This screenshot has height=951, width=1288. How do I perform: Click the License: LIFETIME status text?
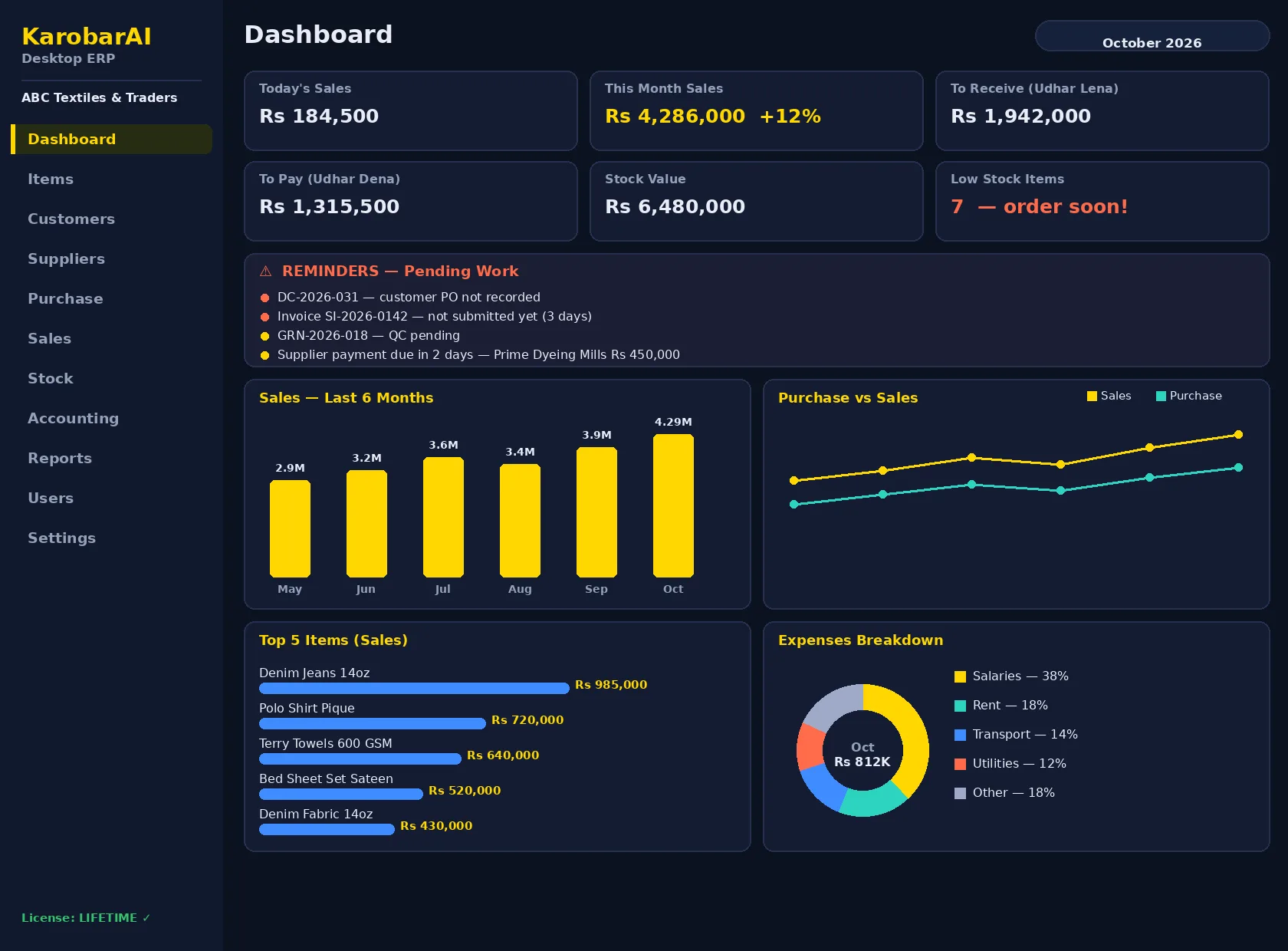pos(86,917)
